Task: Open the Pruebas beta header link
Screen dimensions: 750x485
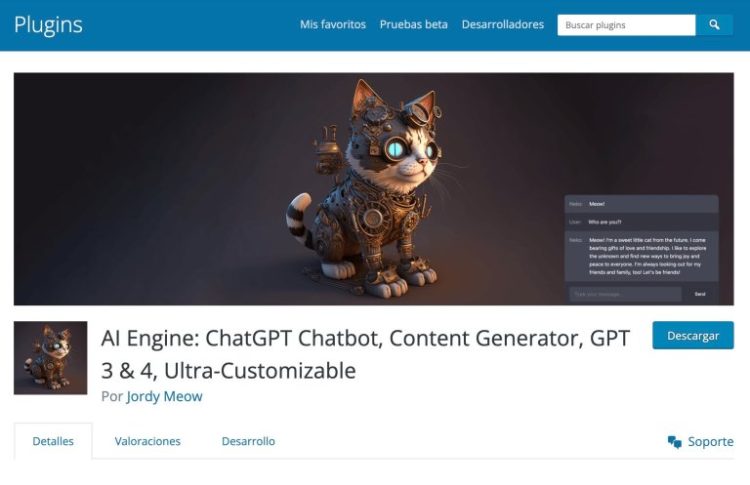Action: coord(414,24)
